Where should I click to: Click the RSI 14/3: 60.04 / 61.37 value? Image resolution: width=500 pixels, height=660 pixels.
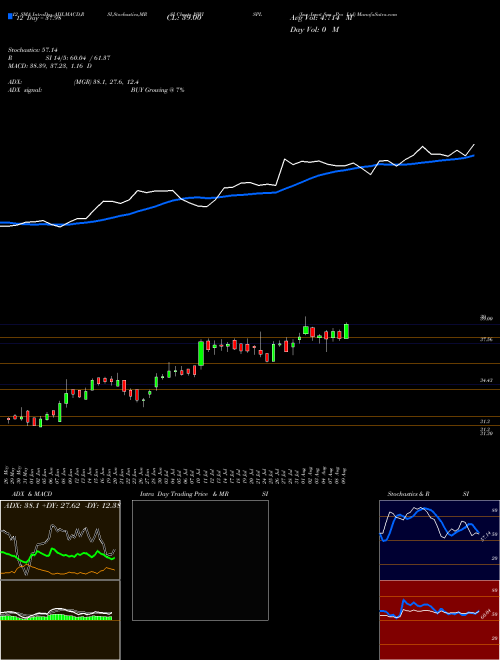pos(59,58)
